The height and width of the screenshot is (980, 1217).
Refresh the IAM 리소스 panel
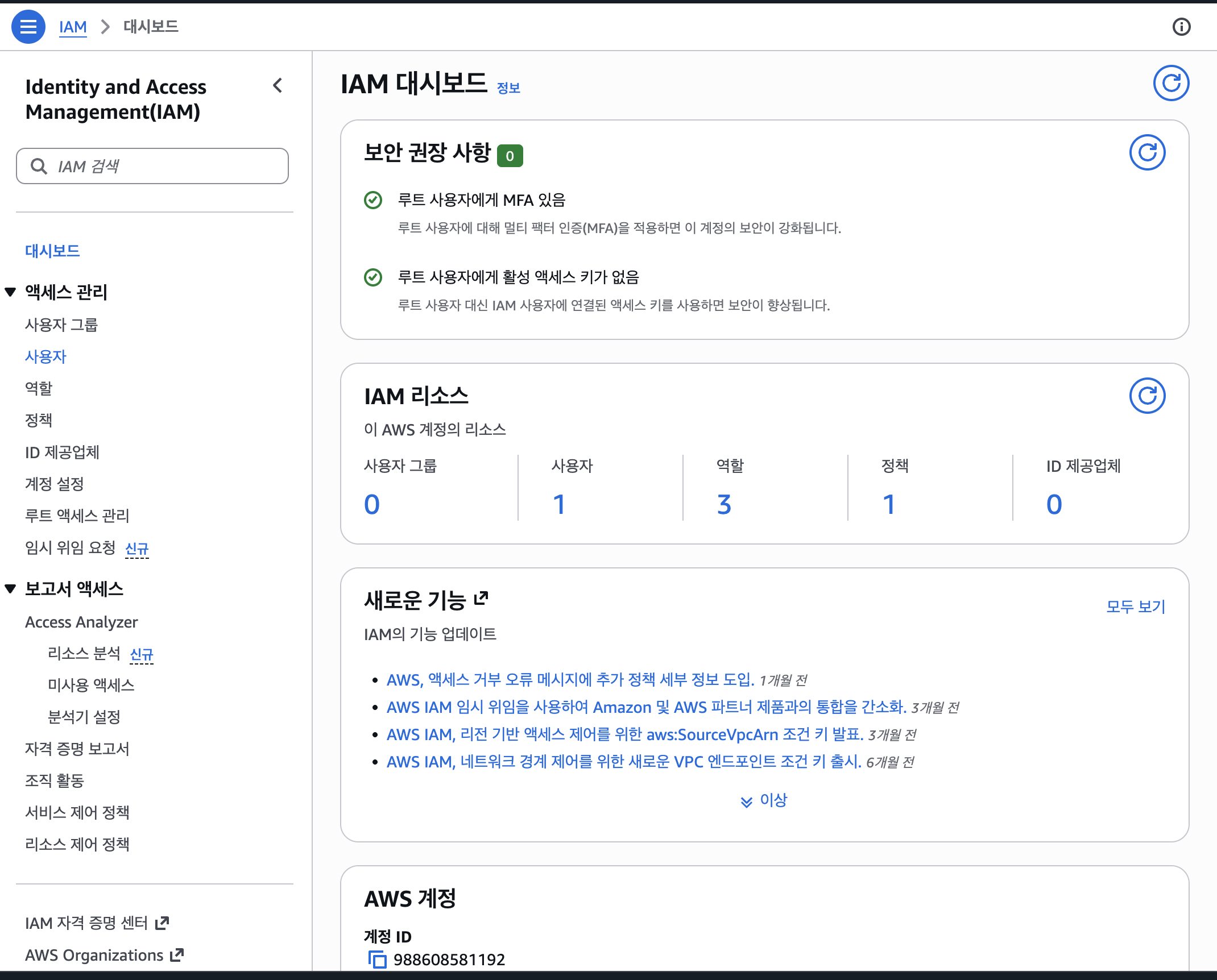tap(1148, 395)
